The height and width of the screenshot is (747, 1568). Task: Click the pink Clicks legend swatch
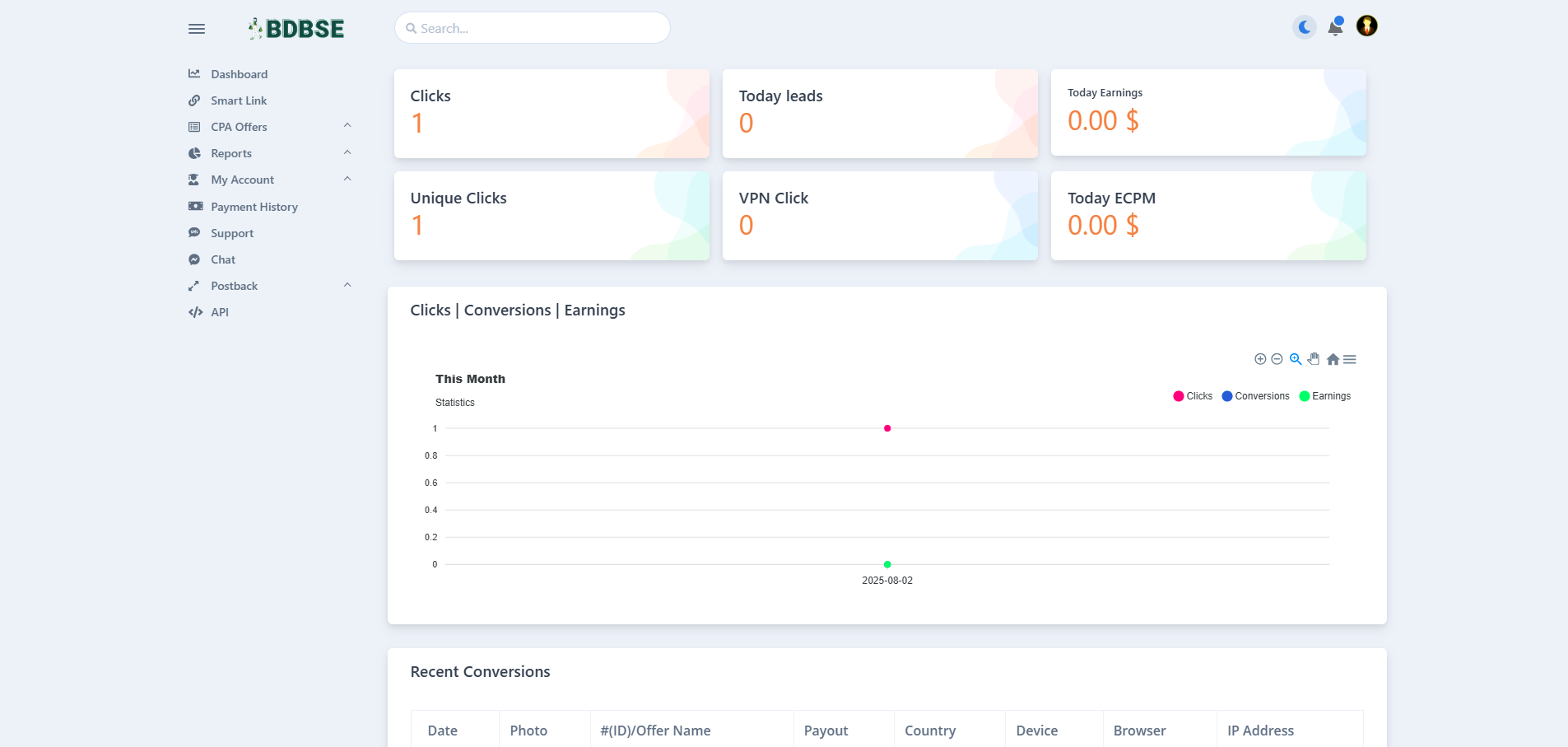pyautogui.click(x=1179, y=396)
